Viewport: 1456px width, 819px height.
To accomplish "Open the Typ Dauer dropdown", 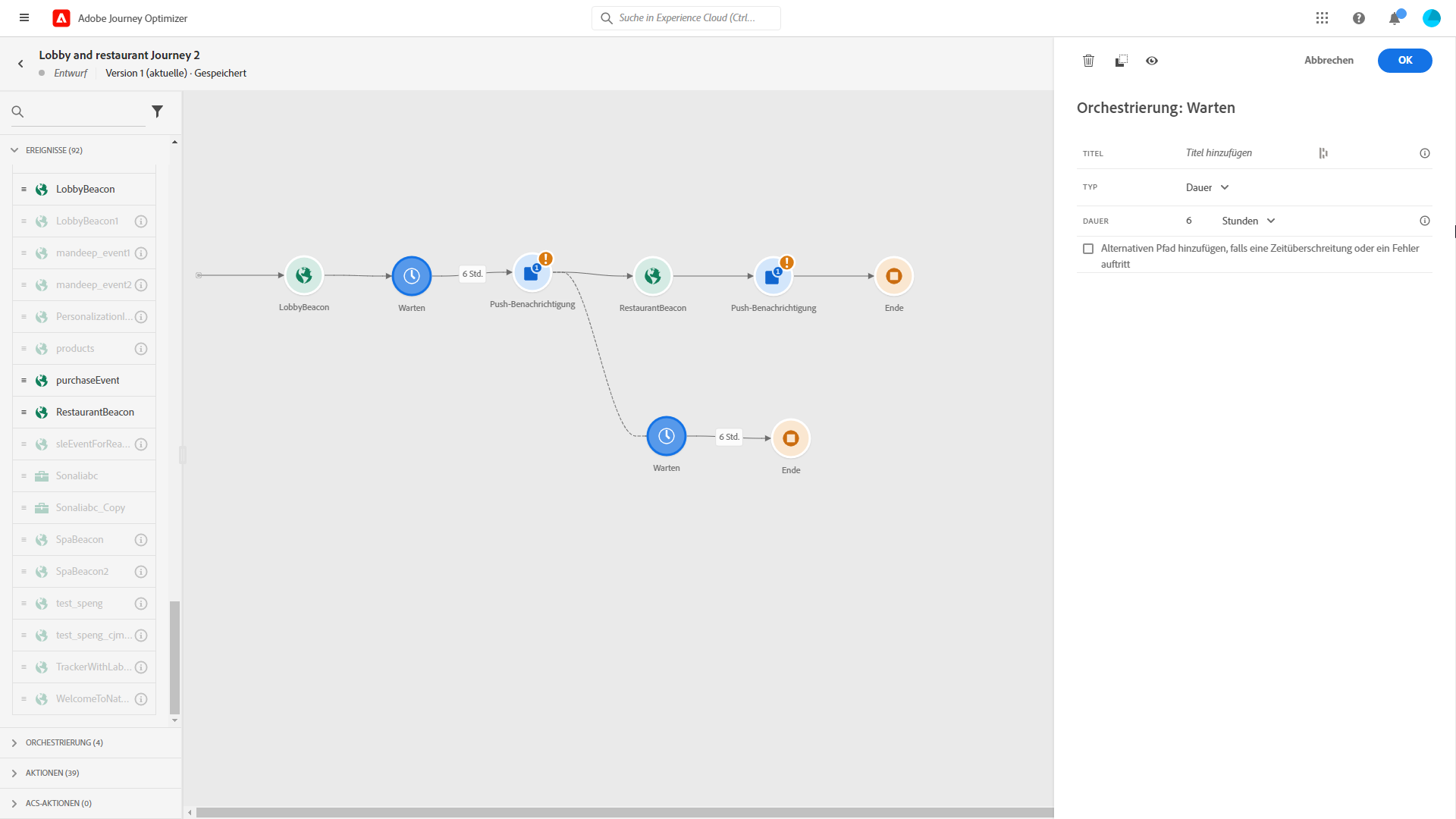I will coord(1207,187).
